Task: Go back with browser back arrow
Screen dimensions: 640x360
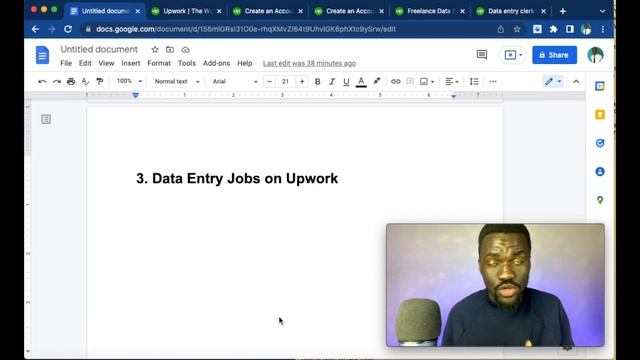Action: pyautogui.click(x=35, y=29)
